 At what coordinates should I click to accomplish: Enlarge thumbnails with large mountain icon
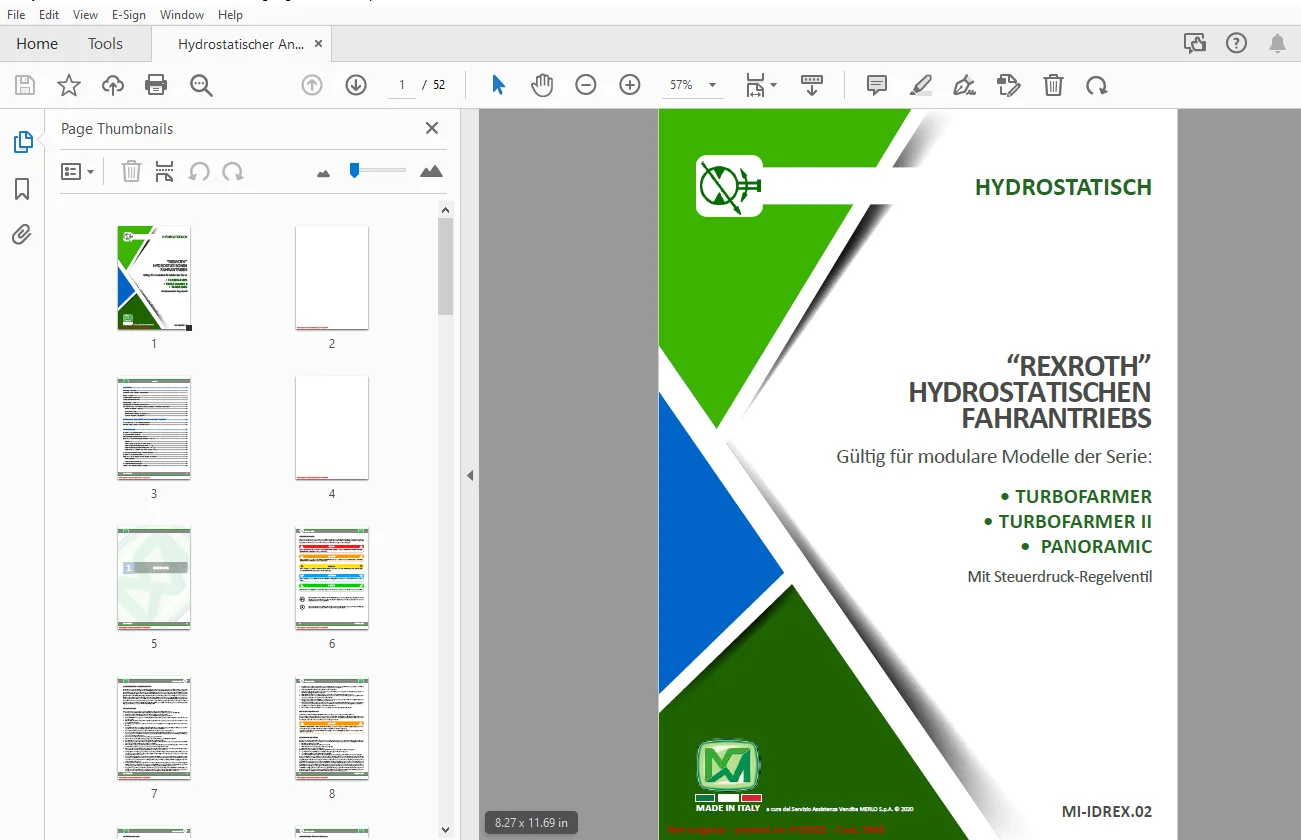point(431,171)
